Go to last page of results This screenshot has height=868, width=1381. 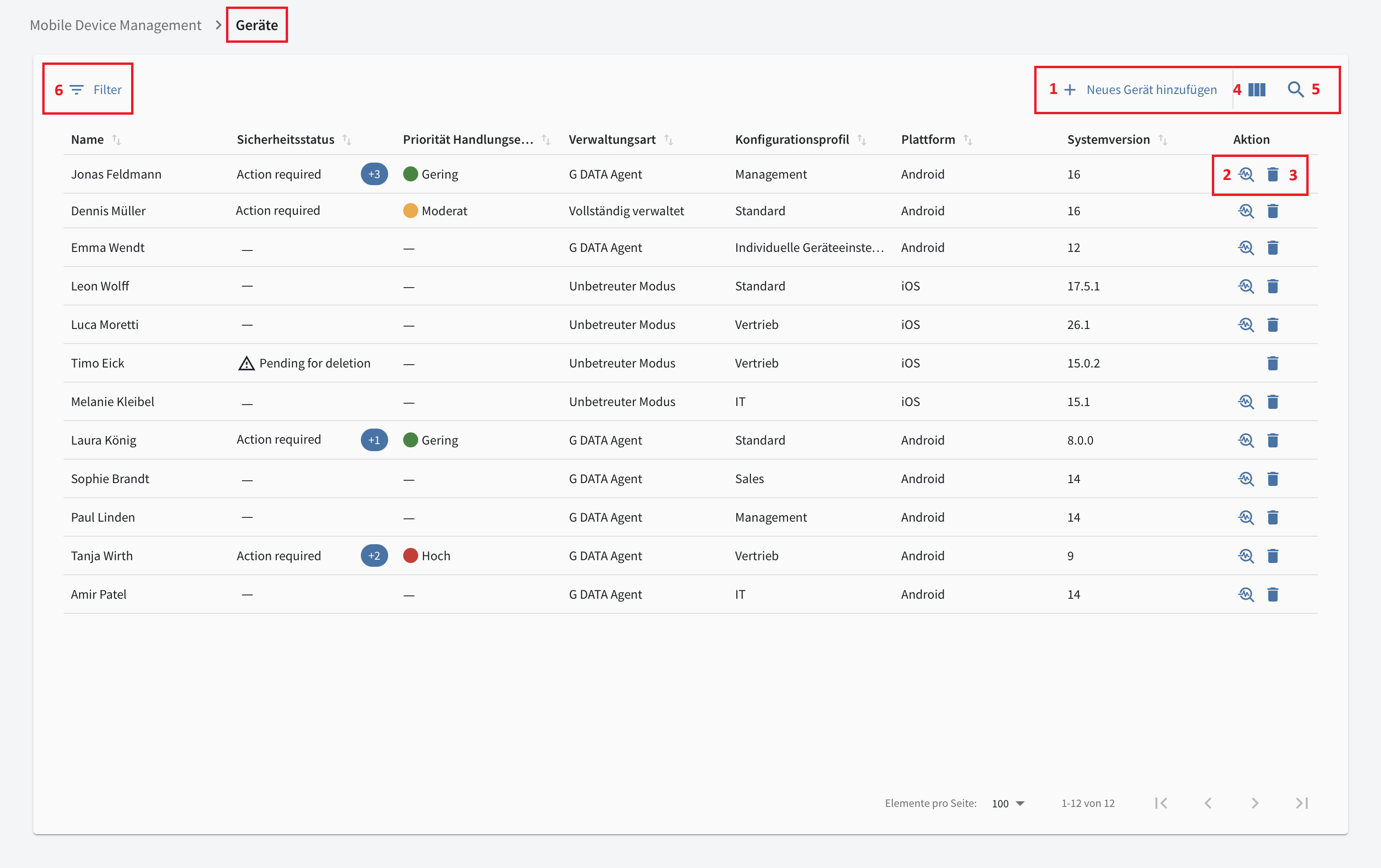pos(1302,803)
